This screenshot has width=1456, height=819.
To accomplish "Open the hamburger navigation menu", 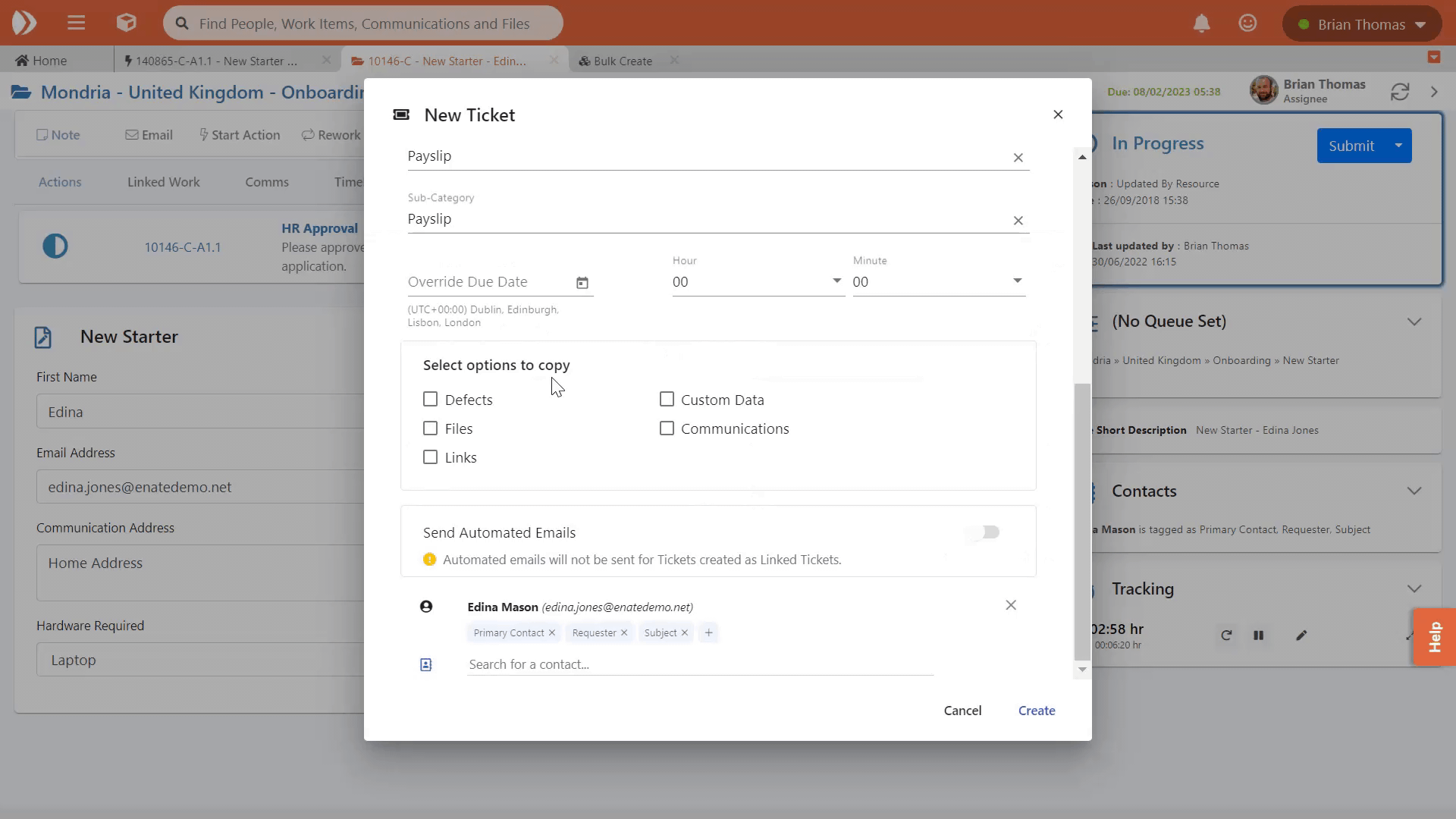I will tap(76, 24).
